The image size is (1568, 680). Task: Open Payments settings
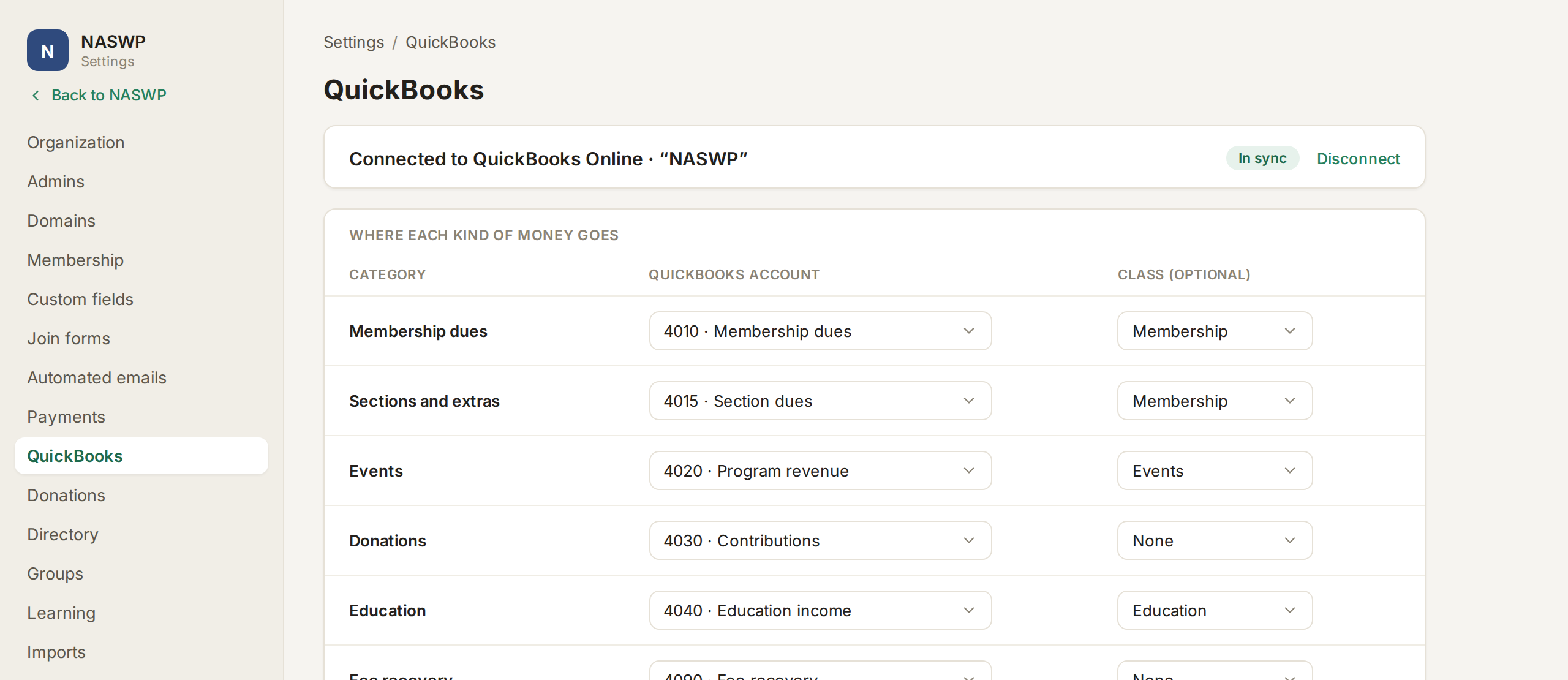(141, 417)
